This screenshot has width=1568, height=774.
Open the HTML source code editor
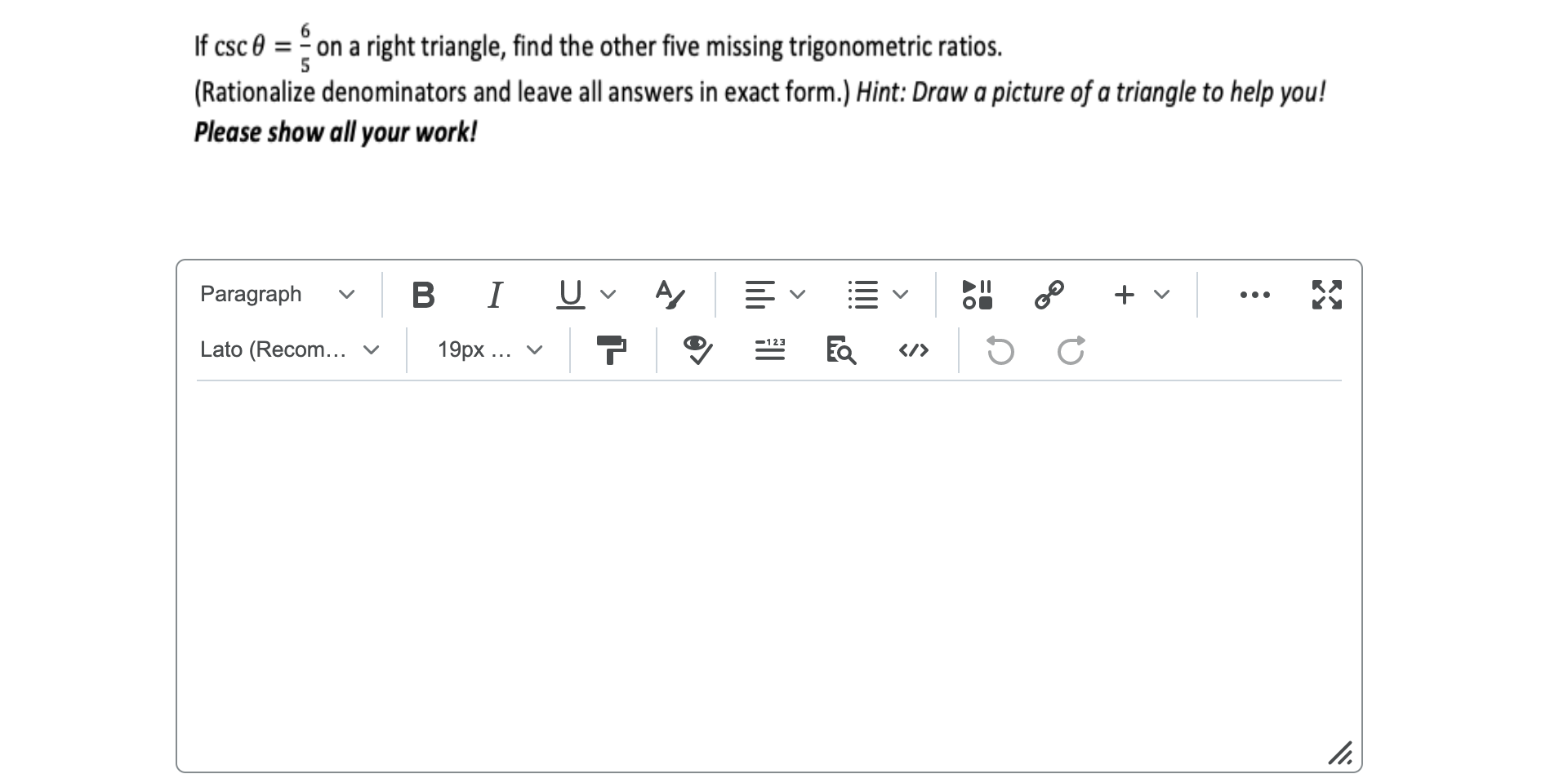[x=913, y=349]
